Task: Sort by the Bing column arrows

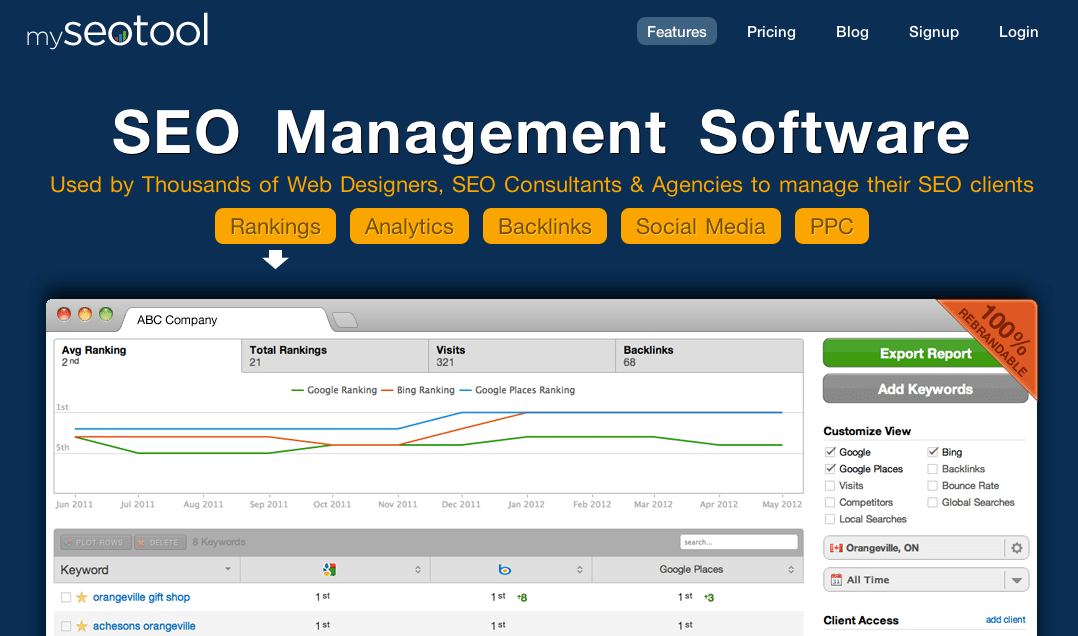Action: (x=580, y=570)
